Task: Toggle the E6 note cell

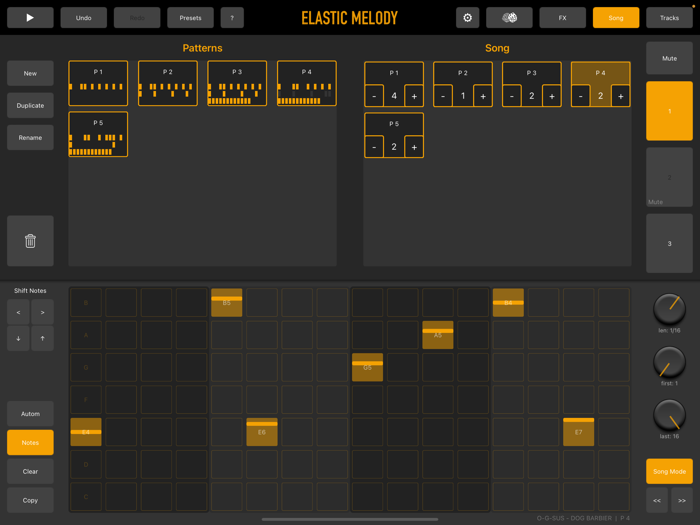Action: (262, 432)
